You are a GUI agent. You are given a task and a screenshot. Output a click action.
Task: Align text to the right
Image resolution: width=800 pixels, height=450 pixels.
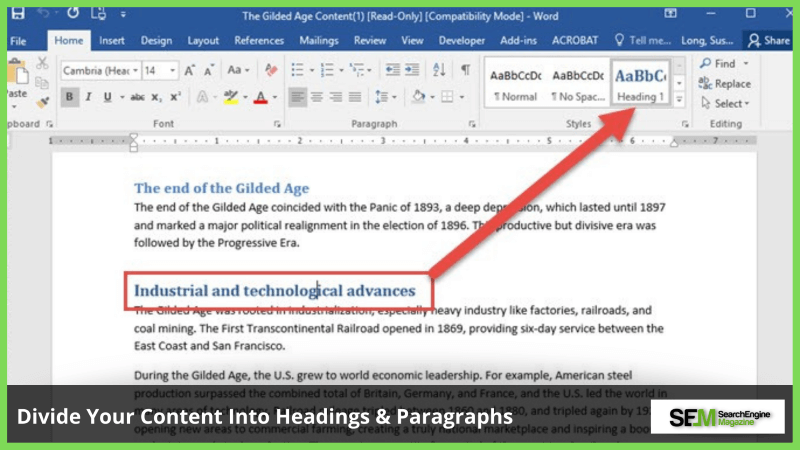336,97
